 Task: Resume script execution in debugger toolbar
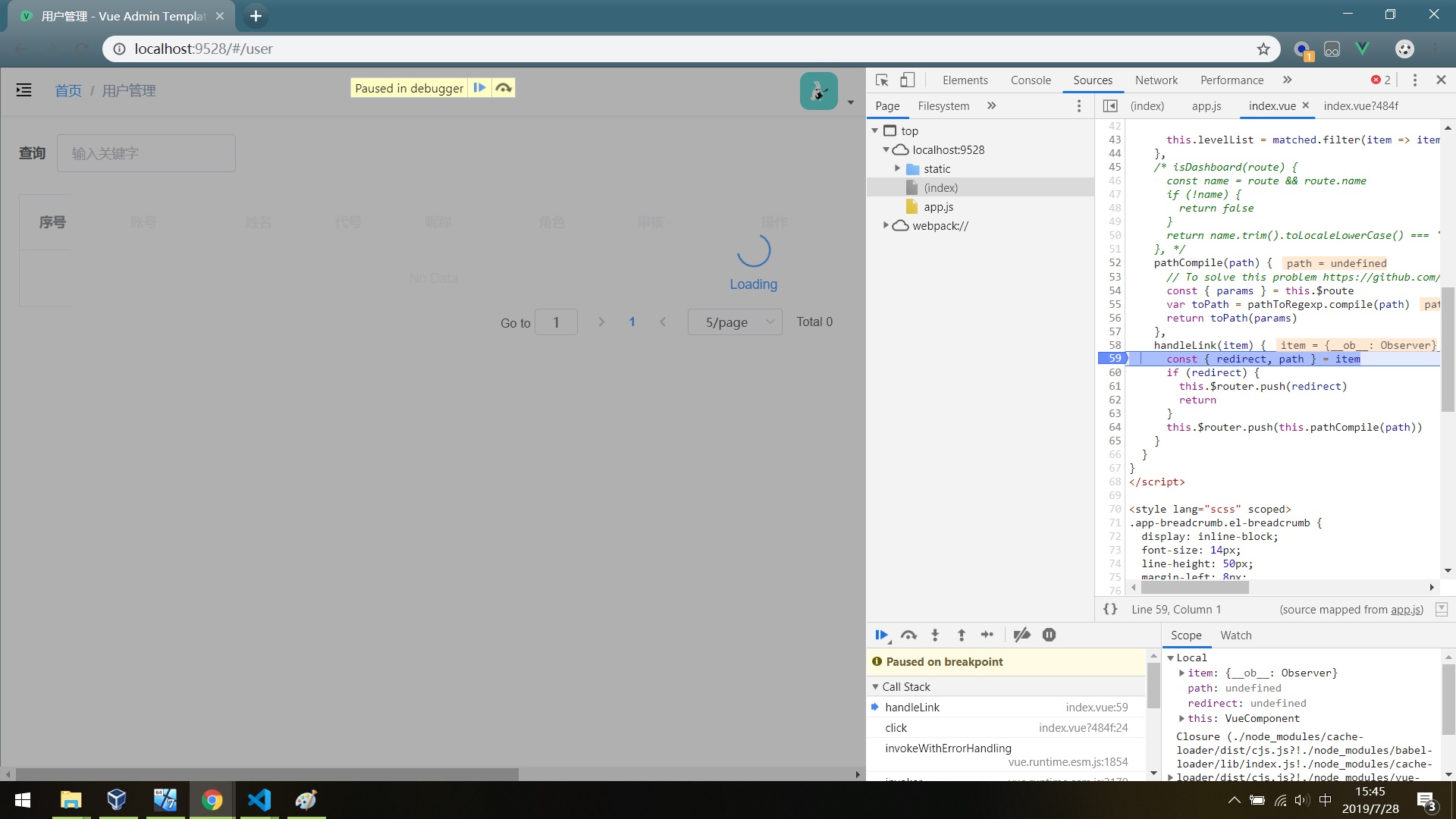(882, 635)
